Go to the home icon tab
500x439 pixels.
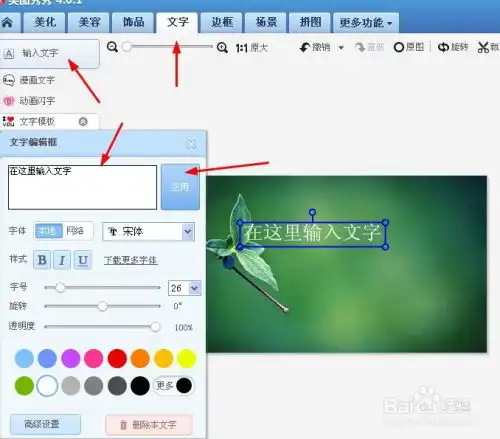point(8,23)
